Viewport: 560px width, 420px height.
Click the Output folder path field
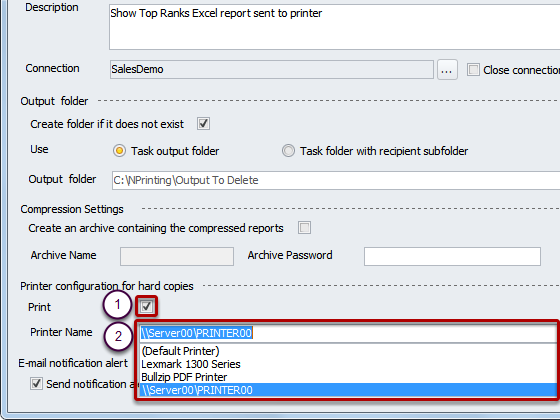click(336, 180)
